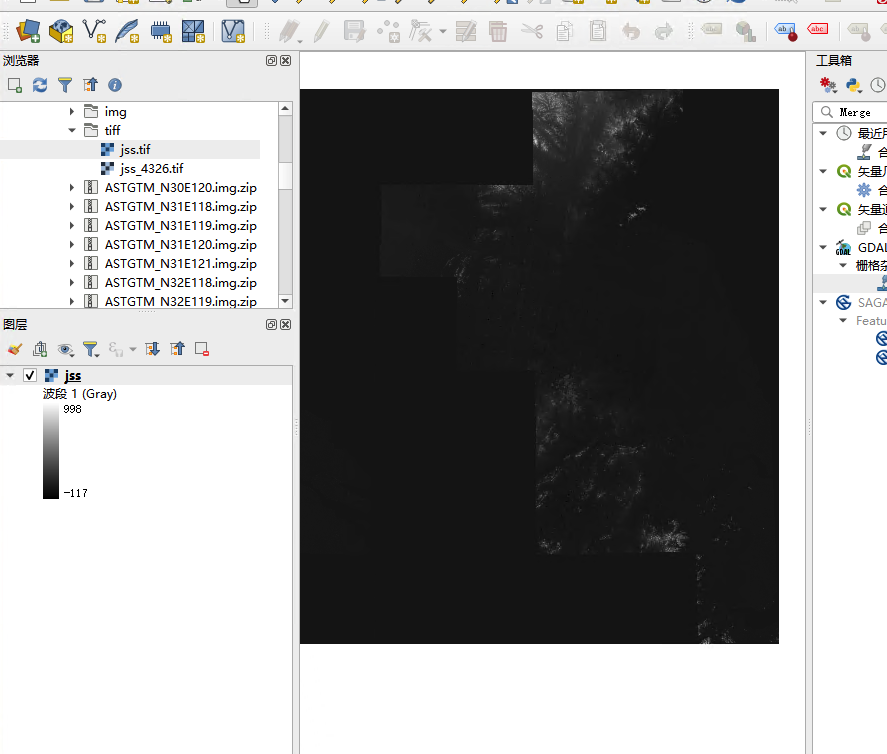Uncheck the jss layer visibility checkbox

(29, 374)
